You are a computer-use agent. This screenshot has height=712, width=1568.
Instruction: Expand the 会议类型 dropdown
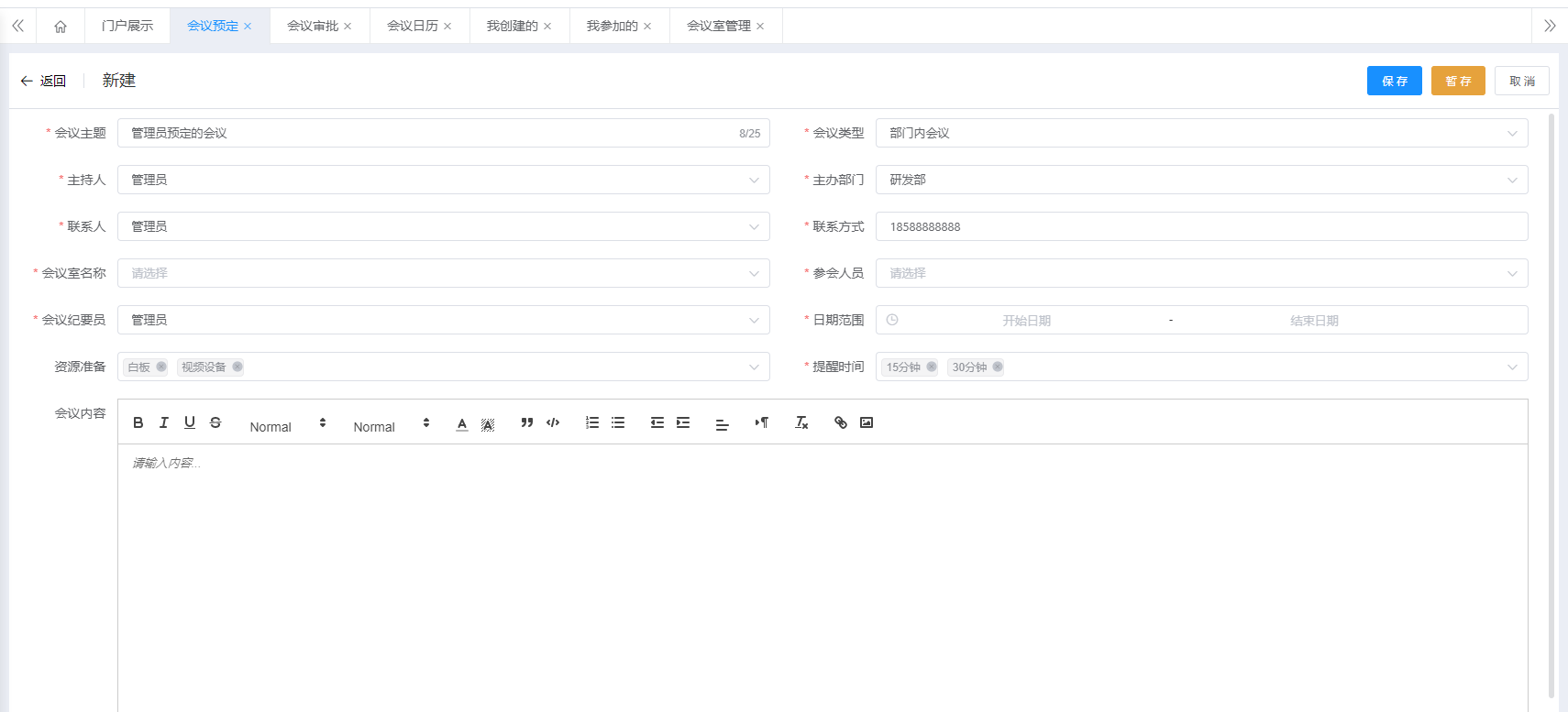point(1201,133)
